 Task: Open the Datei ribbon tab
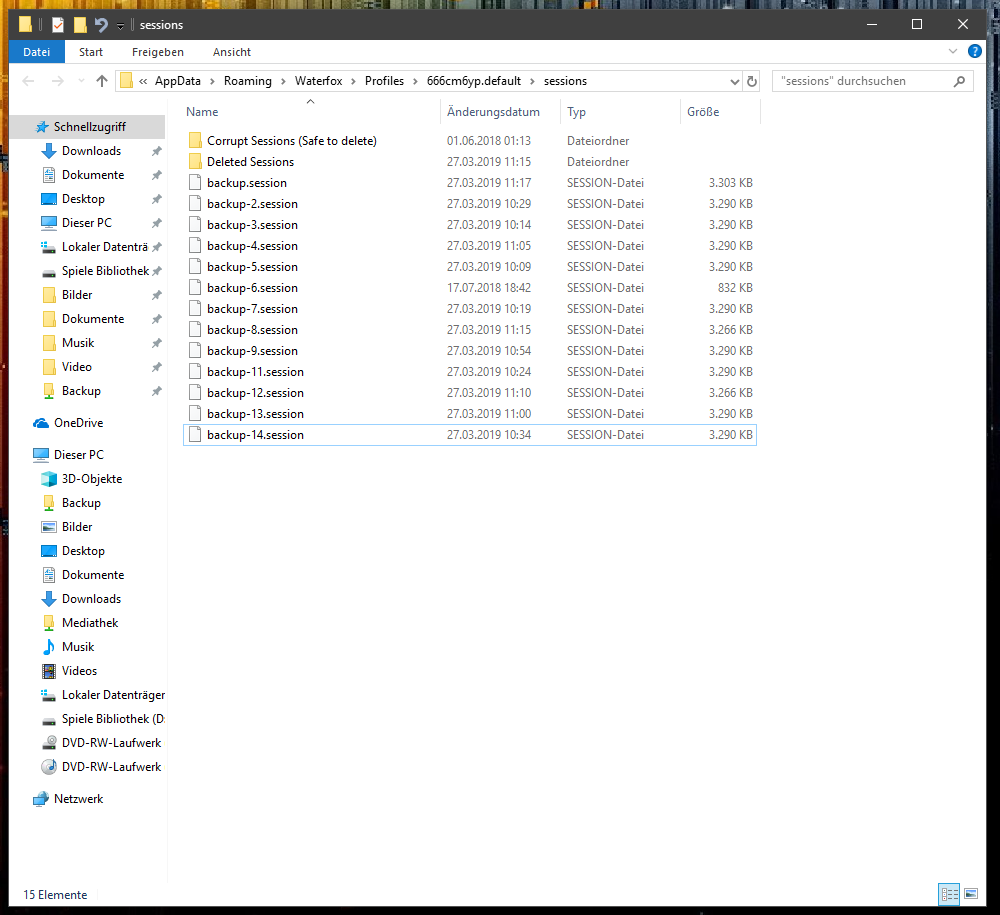pyautogui.click(x=36, y=52)
